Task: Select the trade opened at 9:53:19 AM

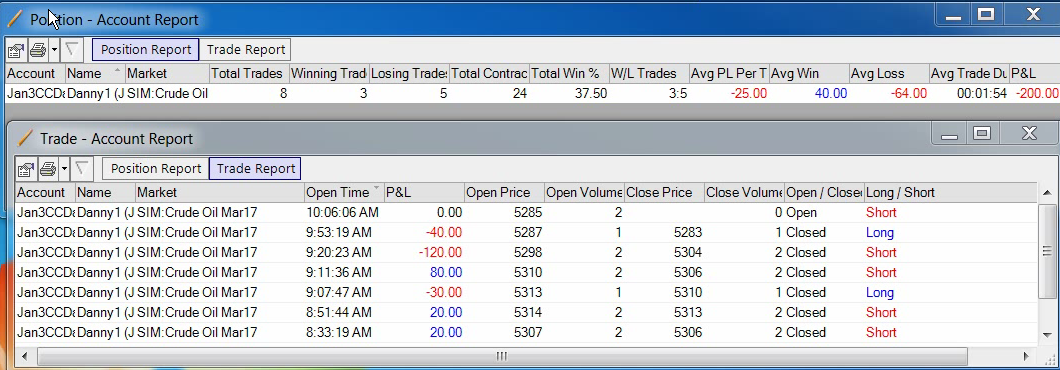Action: 526,233
